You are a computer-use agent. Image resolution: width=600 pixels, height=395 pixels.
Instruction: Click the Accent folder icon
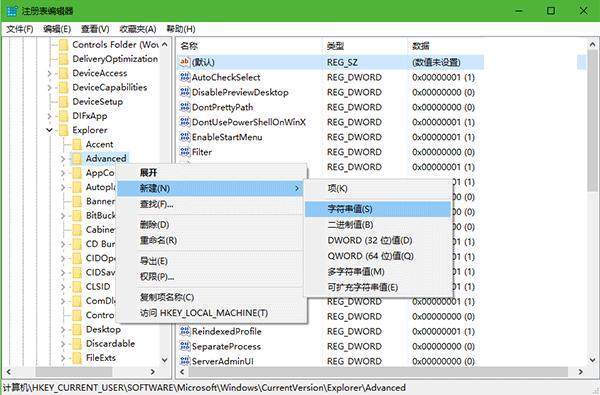77,144
